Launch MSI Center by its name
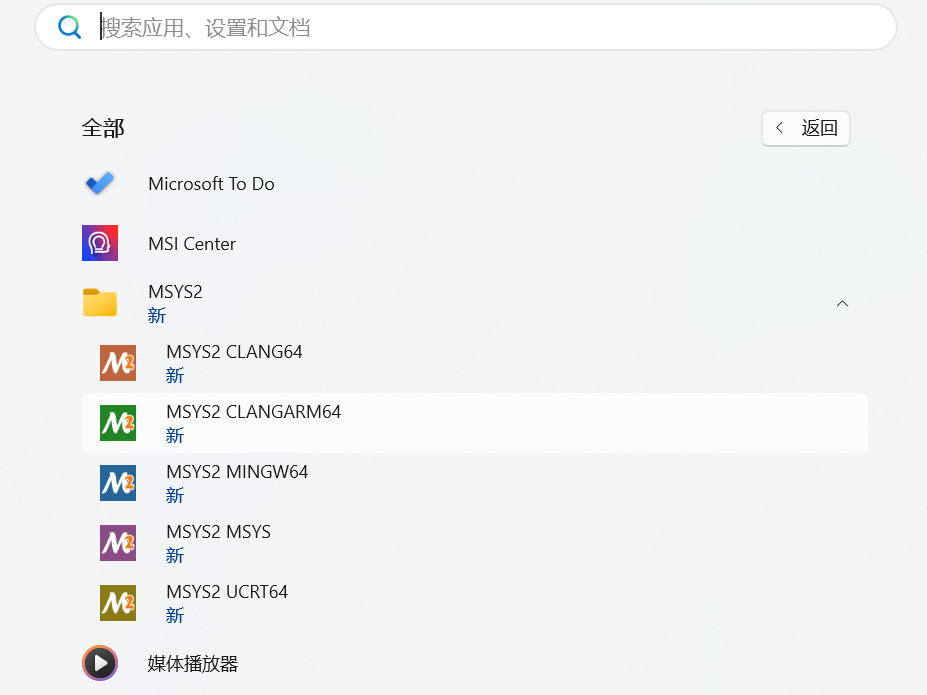Image resolution: width=927 pixels, height=695 pixels. tap(192, 244)
